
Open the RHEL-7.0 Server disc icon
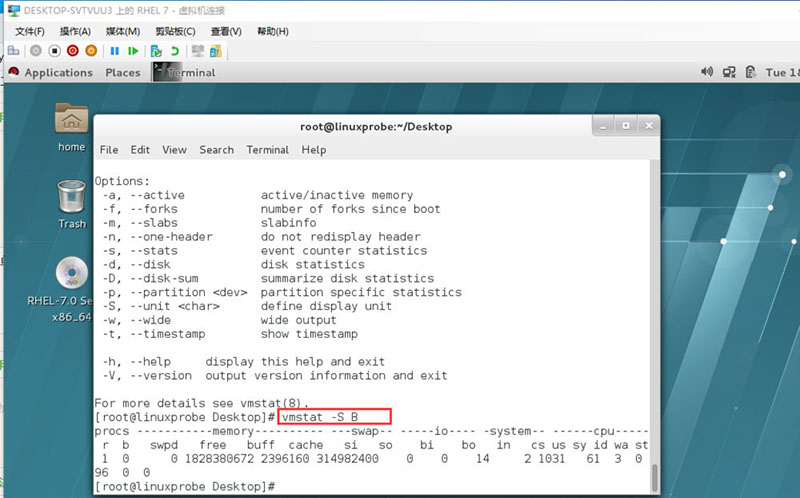coord(71,280)
